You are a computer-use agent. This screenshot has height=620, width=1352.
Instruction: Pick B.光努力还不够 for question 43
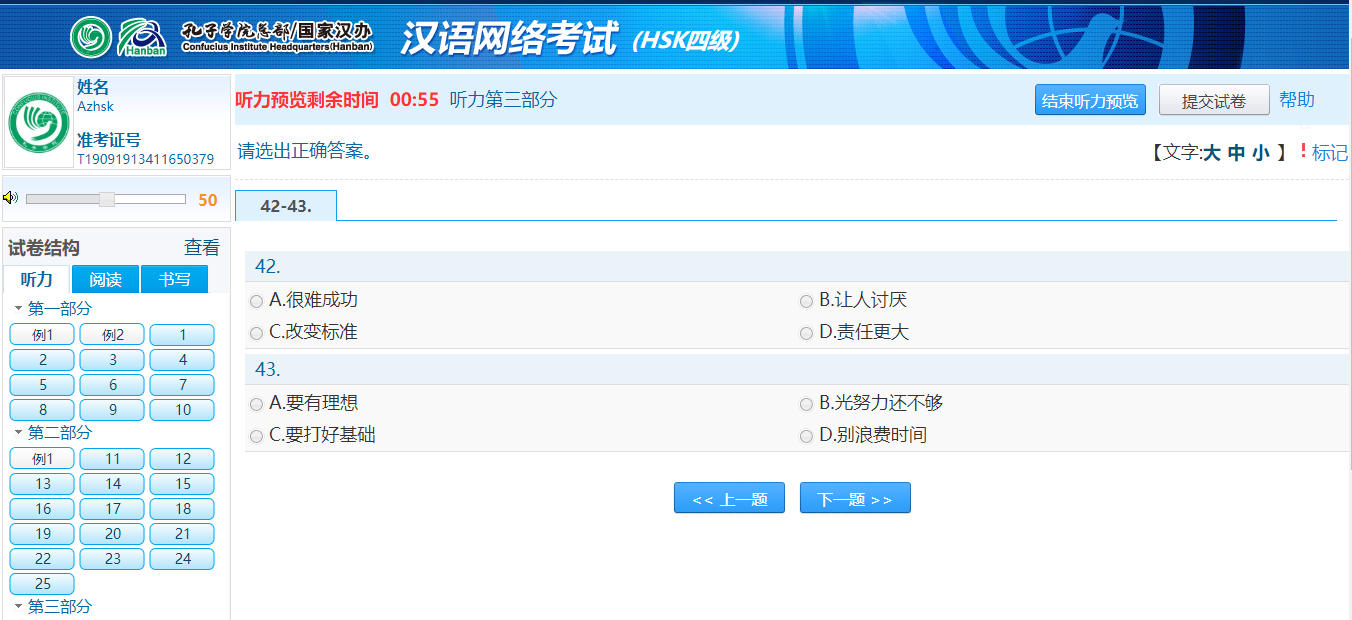(x=806, y=404)
